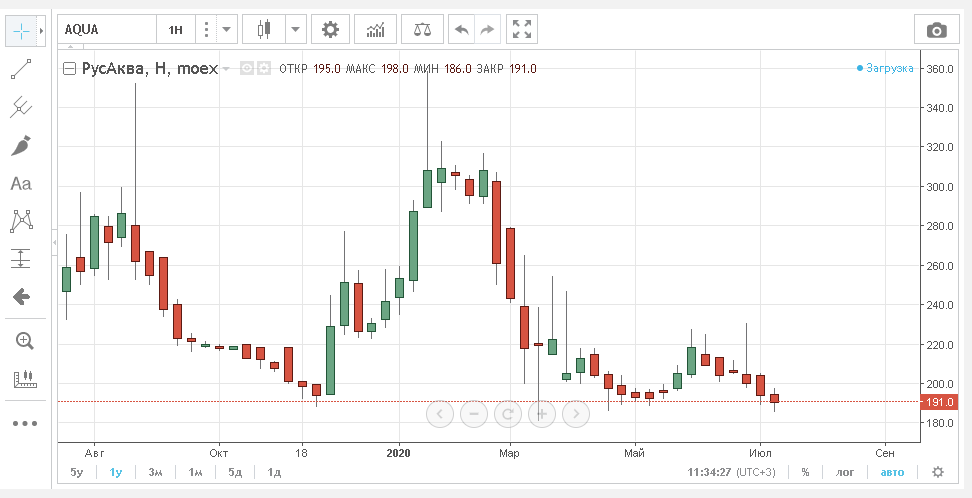Select the 5д date range
Viewport: 972px width, 498px height.
(x=235, y=472)
